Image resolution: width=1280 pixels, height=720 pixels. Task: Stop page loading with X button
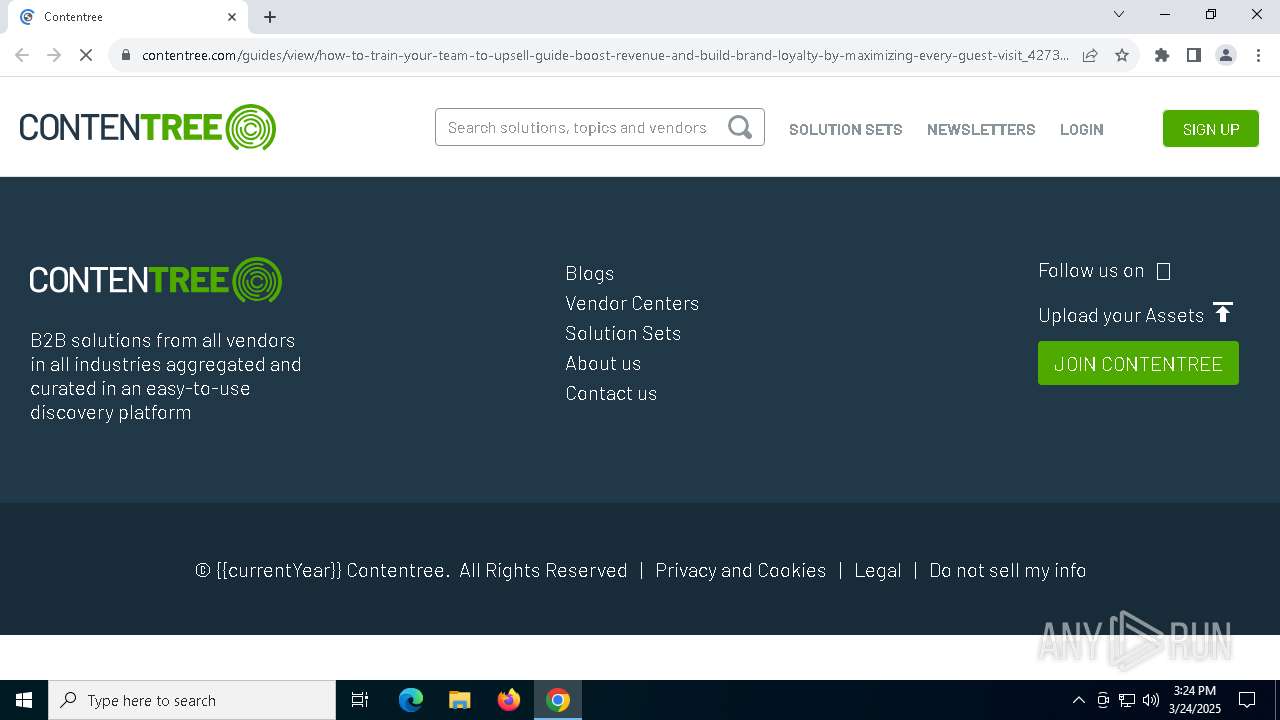(x=86, y=55)
